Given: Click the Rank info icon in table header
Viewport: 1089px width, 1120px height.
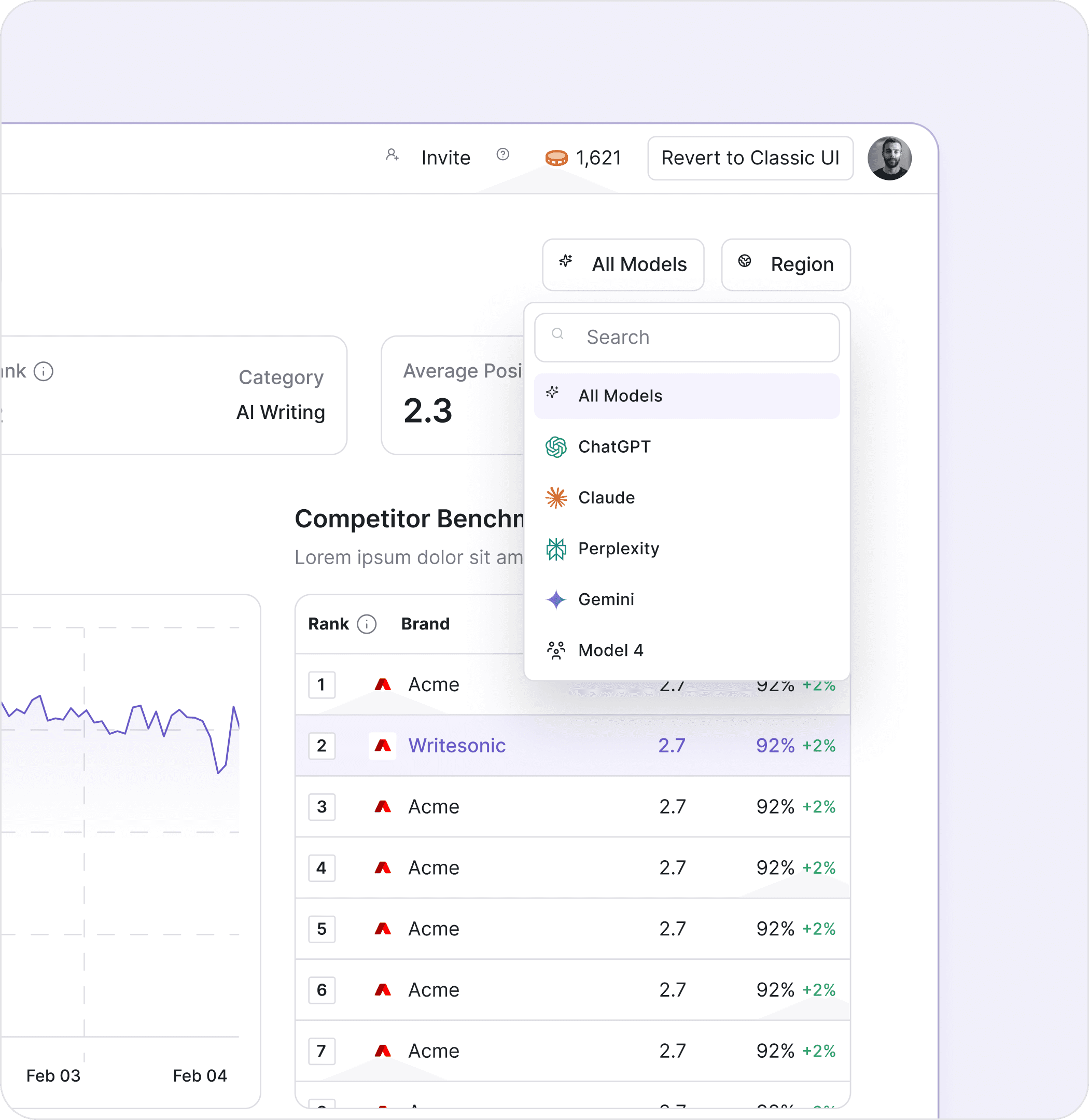Looking at the screenshot, I should point(367,624).
